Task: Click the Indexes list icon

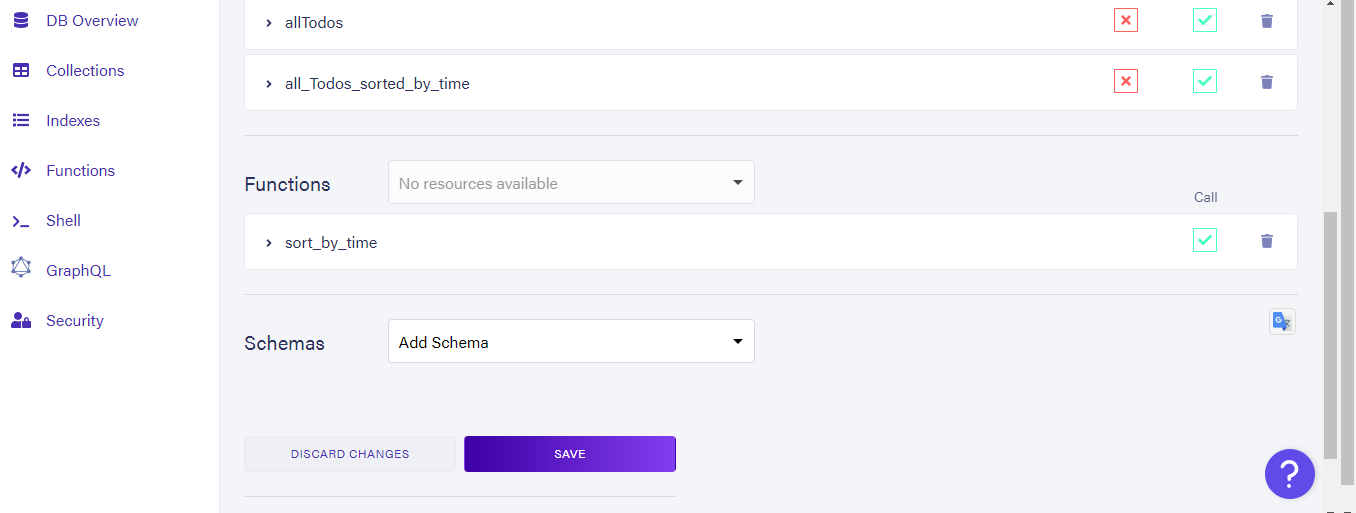Action: (x=21, y=120)
